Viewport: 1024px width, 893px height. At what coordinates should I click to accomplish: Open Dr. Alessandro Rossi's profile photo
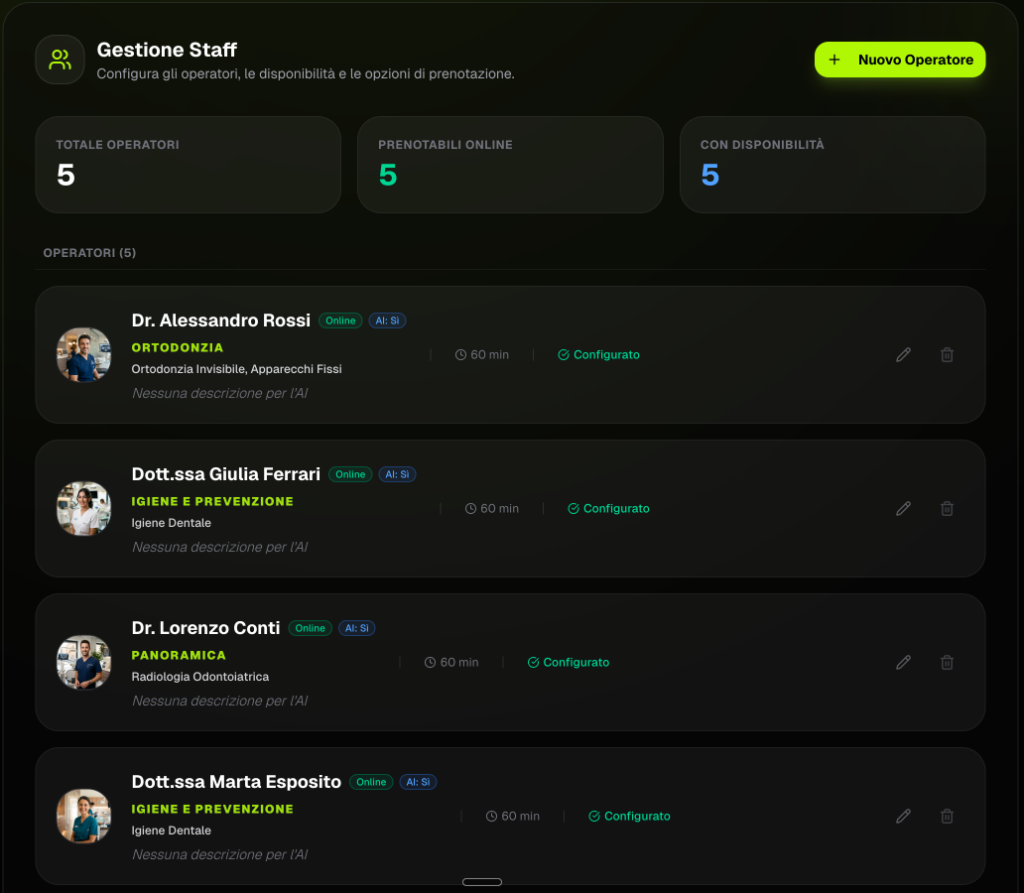[x=84, y=355]
